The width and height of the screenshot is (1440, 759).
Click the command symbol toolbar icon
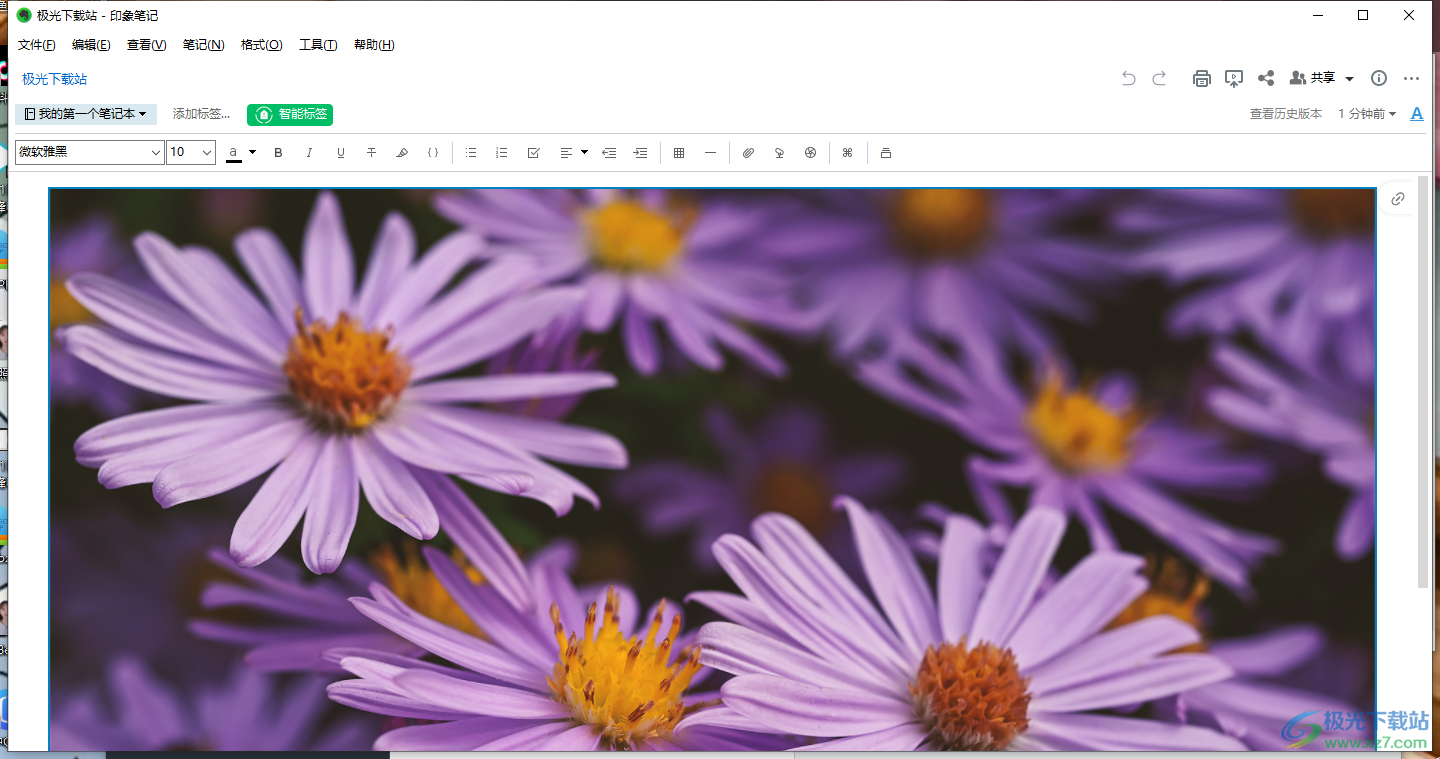click(x=847, y=153)
